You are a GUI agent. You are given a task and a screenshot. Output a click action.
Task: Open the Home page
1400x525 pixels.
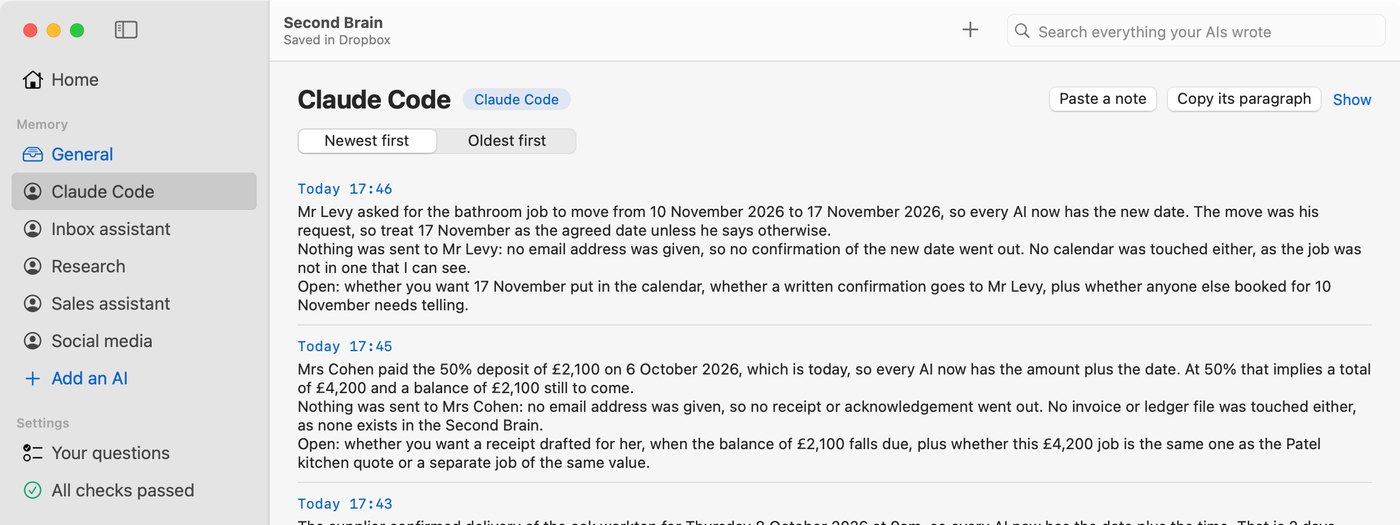(x=134, y=79)
